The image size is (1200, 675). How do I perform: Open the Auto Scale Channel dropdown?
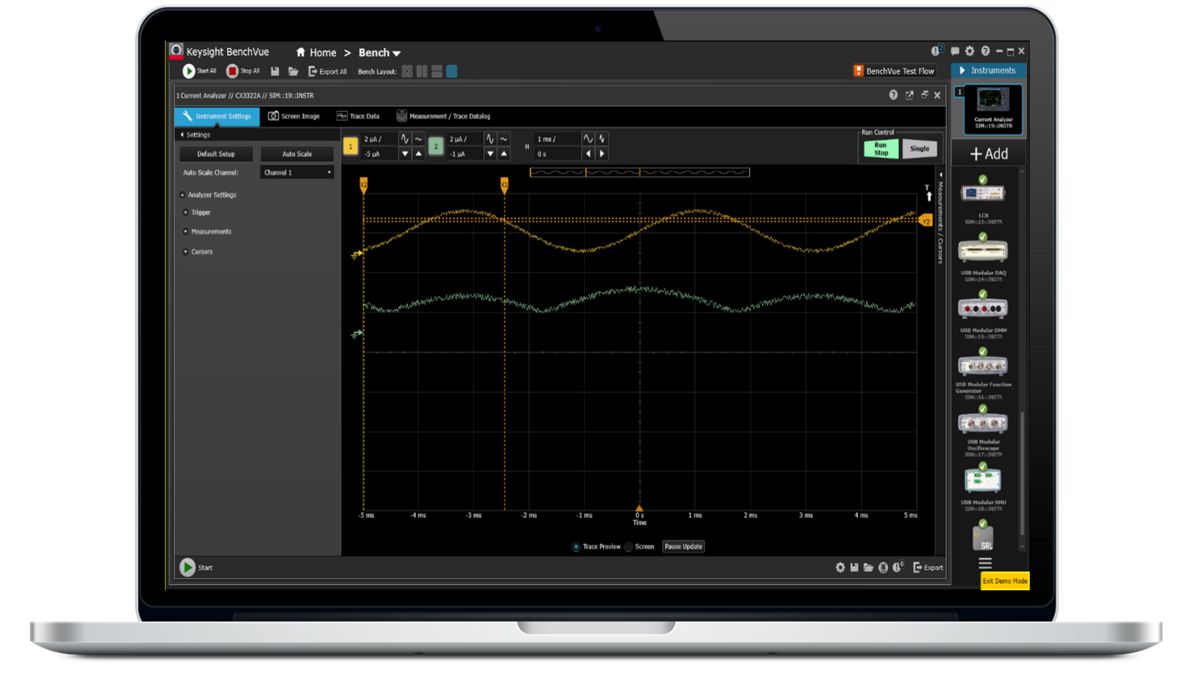(x=297, y=172)
